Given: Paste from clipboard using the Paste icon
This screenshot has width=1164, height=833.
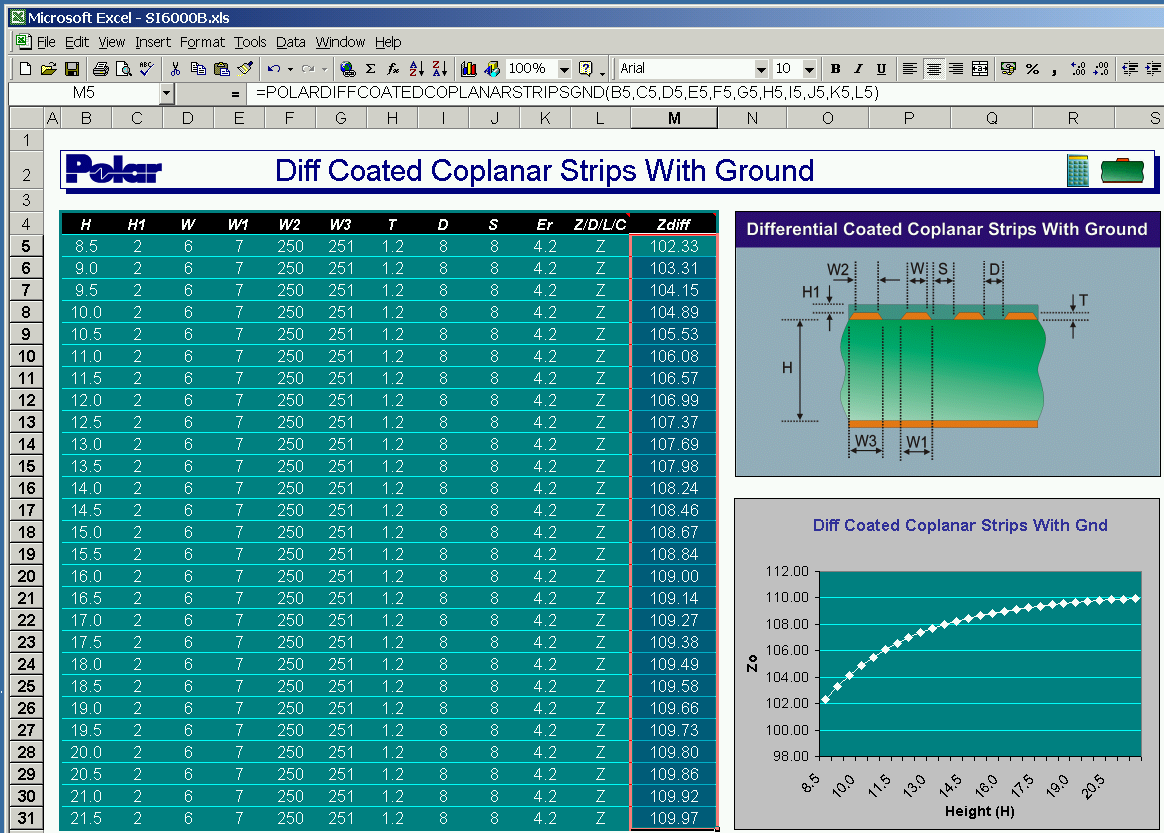Looking at the screenshot, I should click(x=221, y=69).
